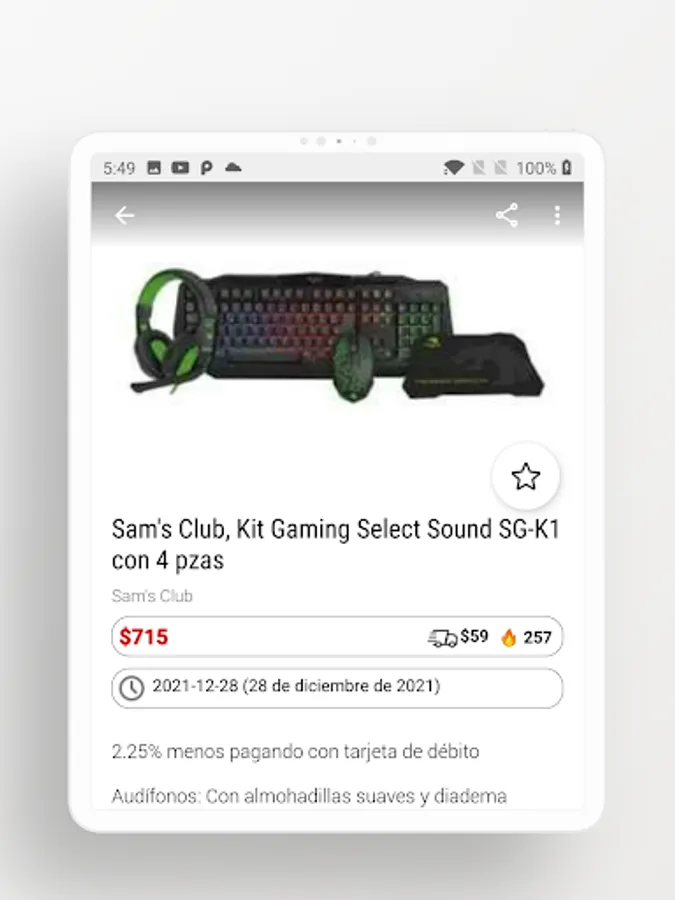Tap the Wi-Fi status bar icon
The height and width of the screenshot is (900, 675).
point(453,168)
